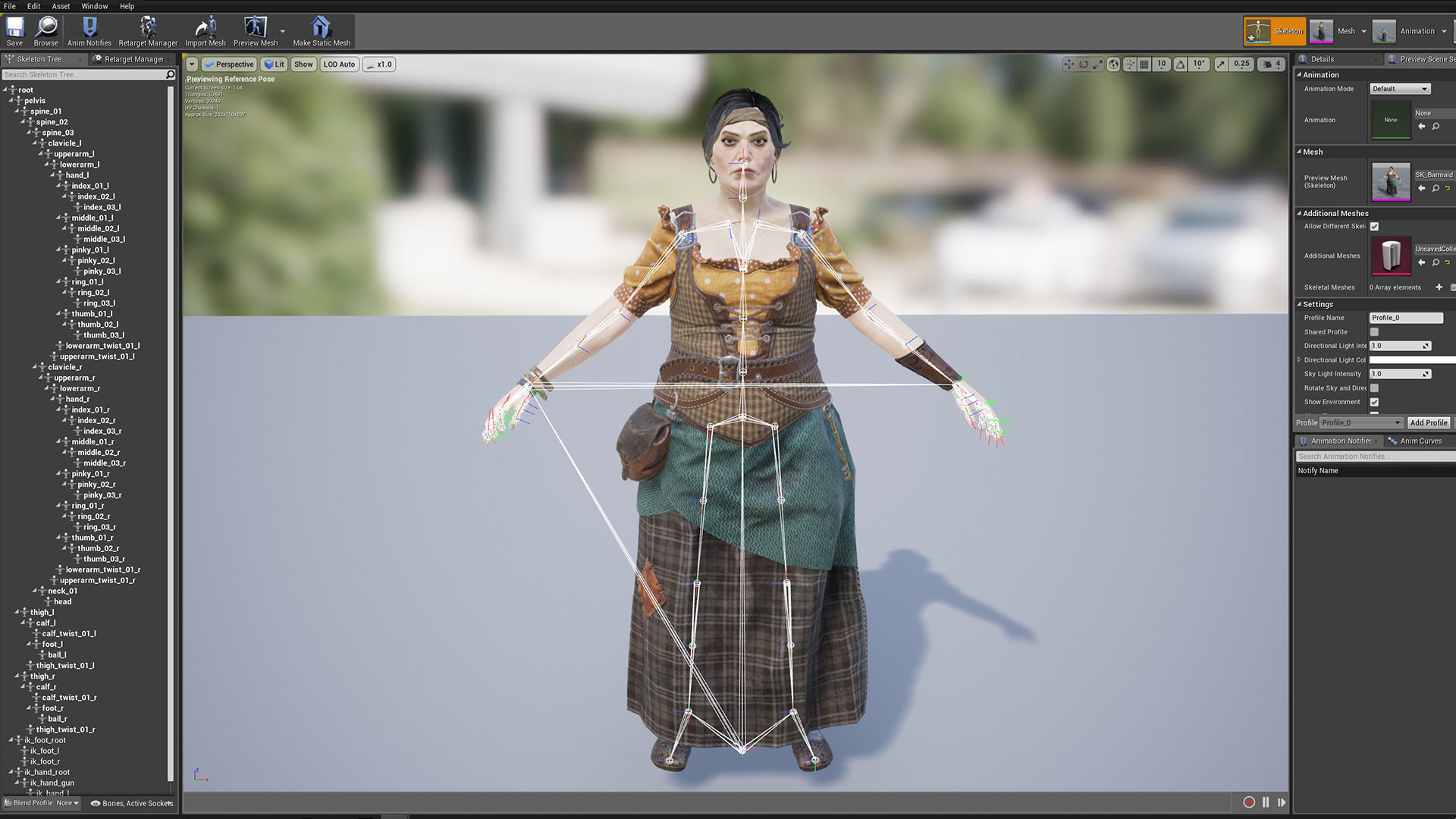Viewport: 1456px width, 819px height.
Task: Enable the Shared Profile checkbox
Action: [1374, 332]
